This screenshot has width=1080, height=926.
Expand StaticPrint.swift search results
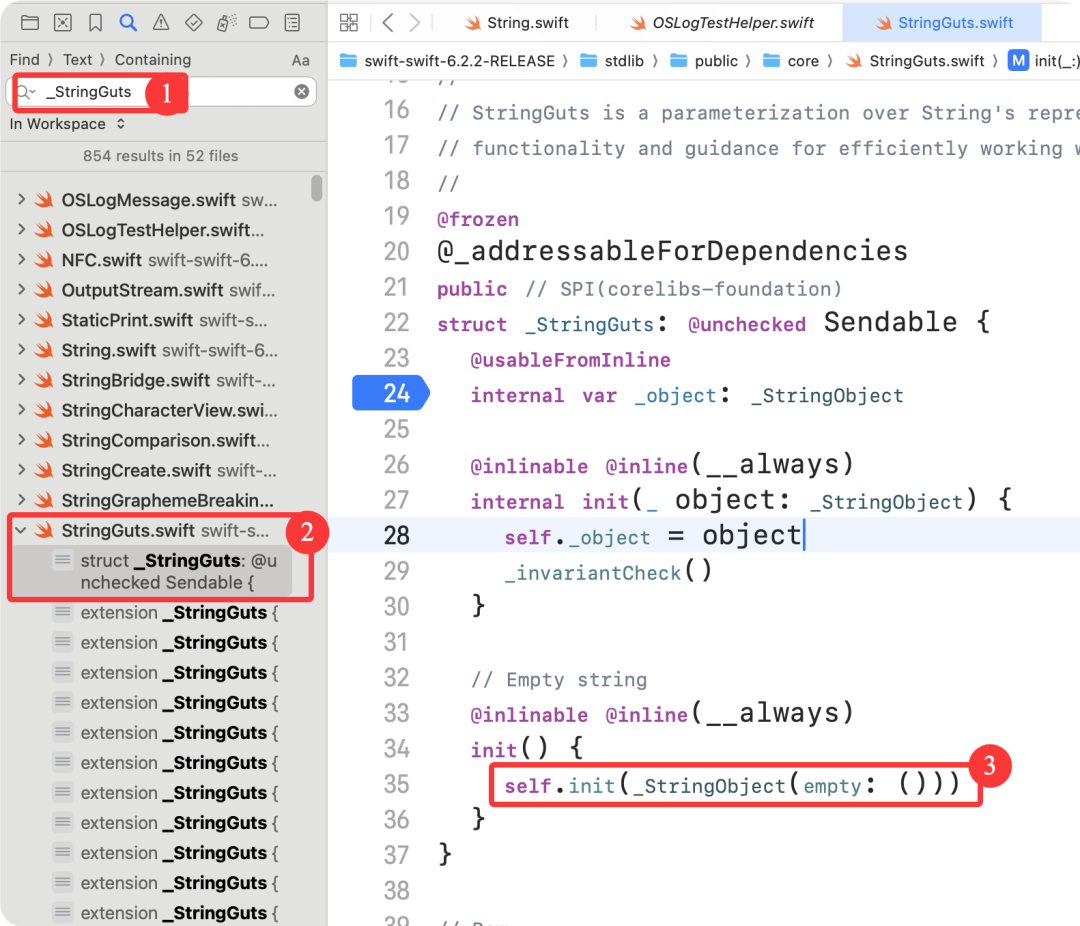(x=21, y=320)
